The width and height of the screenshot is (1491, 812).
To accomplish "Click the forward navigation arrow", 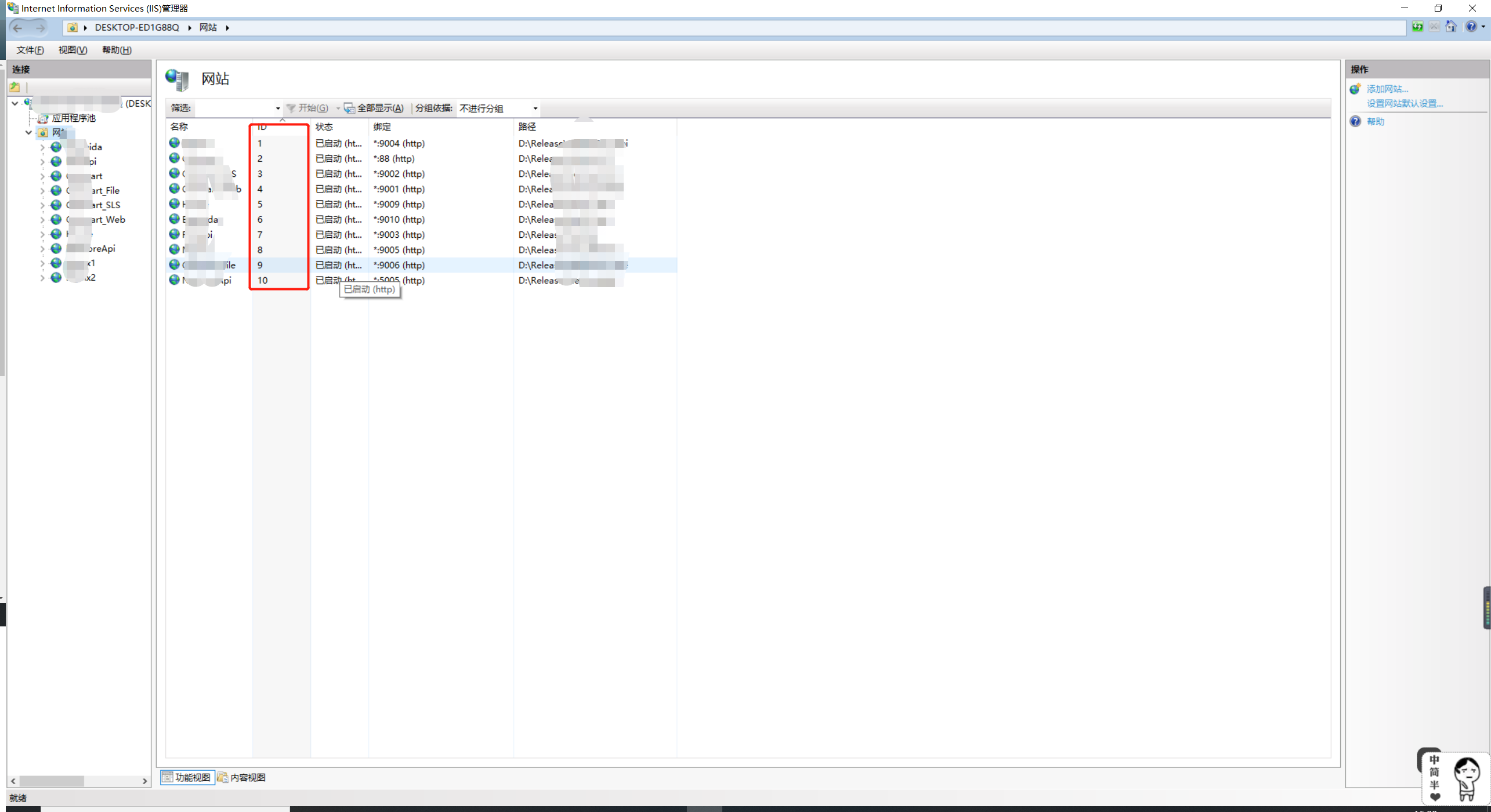I will [x=39, y=27].
